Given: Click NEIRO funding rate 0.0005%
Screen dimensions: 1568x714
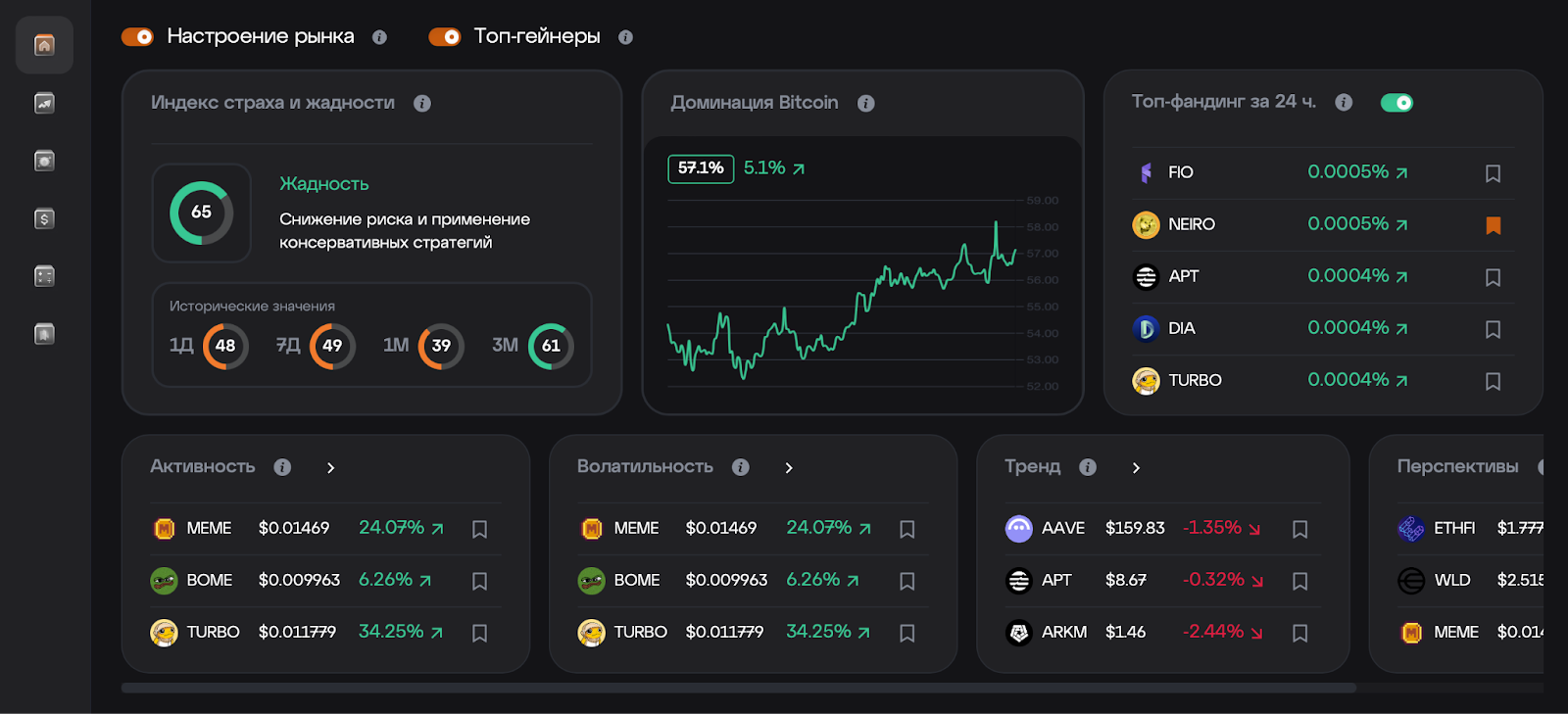Looking at the screenshot, I should click(1357, 224).
